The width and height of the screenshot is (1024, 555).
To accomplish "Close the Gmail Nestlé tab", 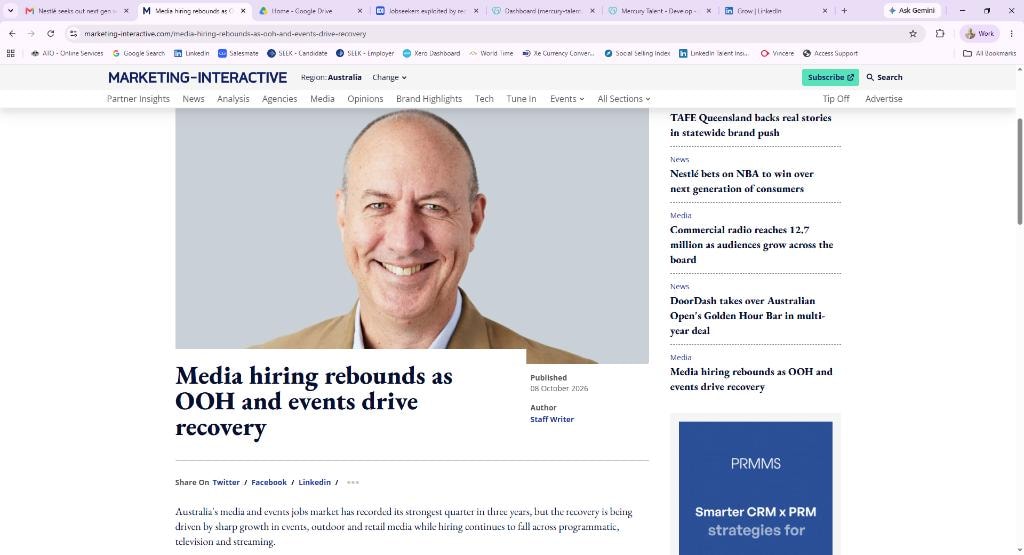I will tap(127, 11).
